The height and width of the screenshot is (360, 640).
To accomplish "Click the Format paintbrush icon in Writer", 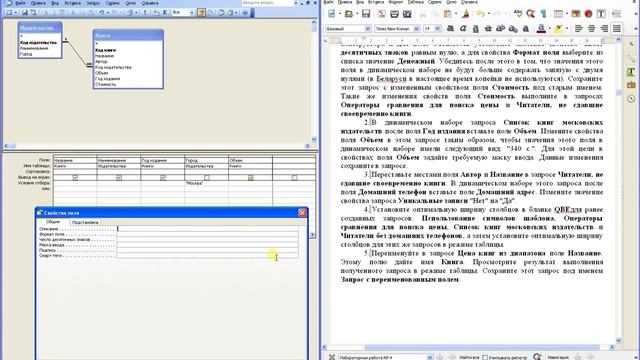I will pos(465,13).
